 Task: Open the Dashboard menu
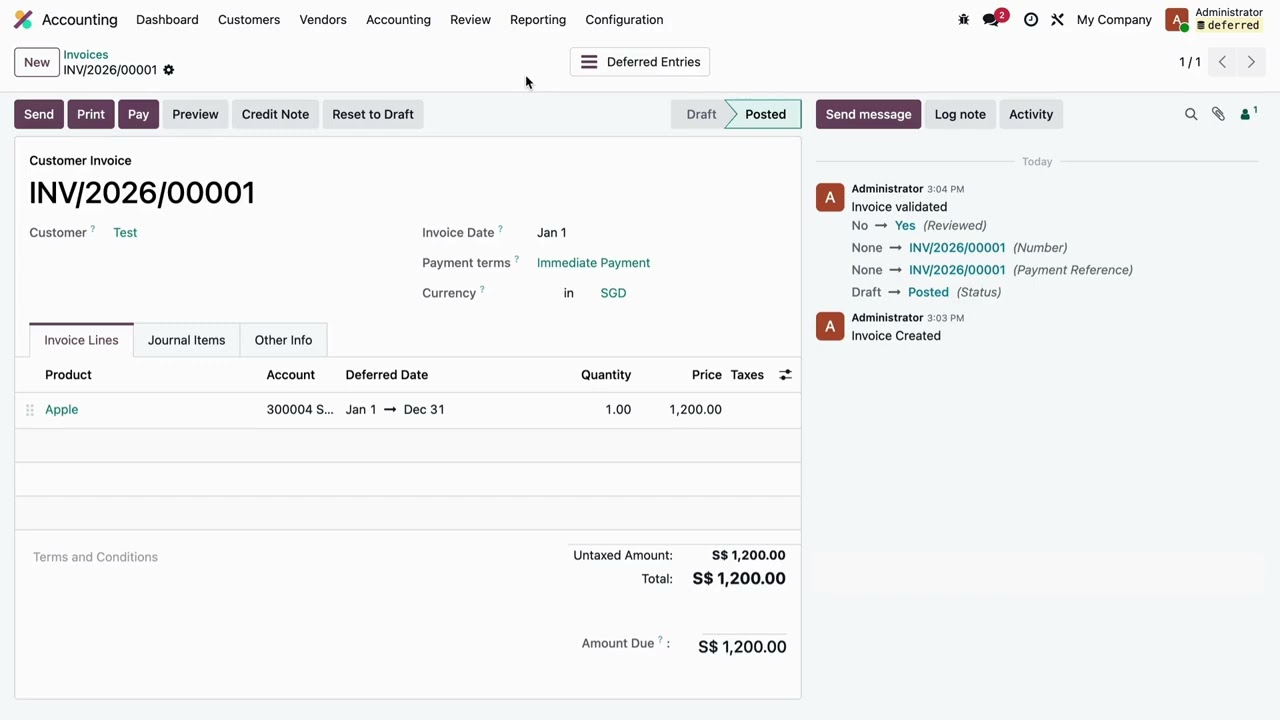167,20
